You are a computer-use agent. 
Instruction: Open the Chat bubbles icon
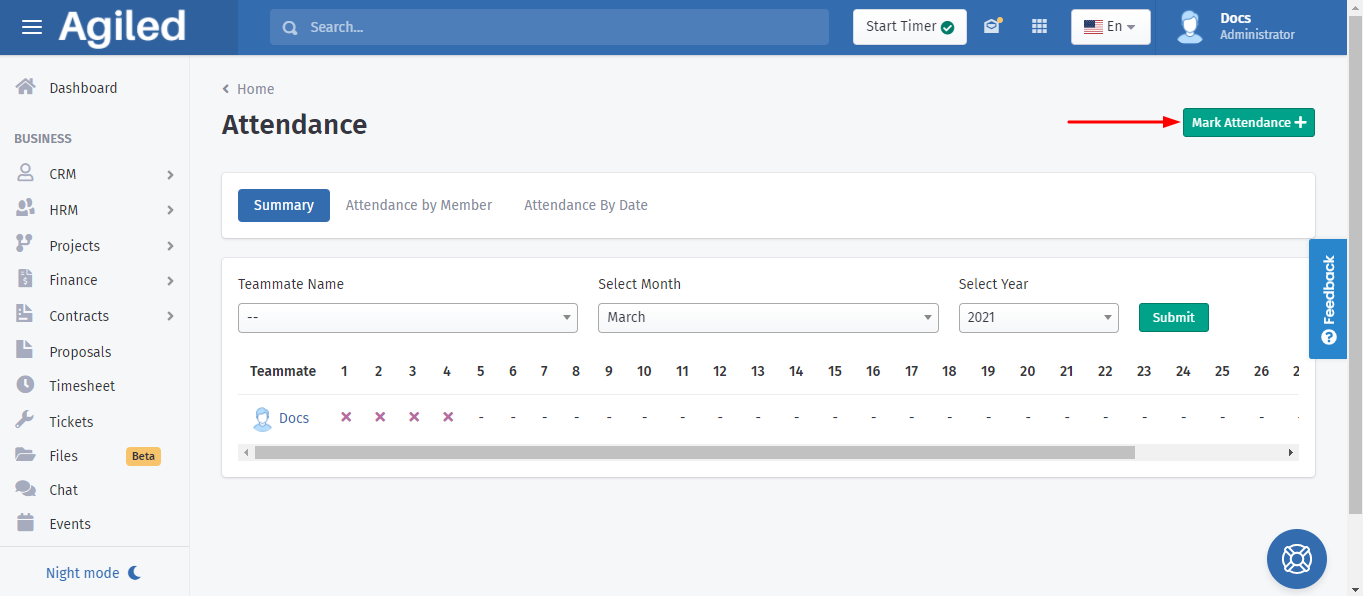click(x=26, y=489)
